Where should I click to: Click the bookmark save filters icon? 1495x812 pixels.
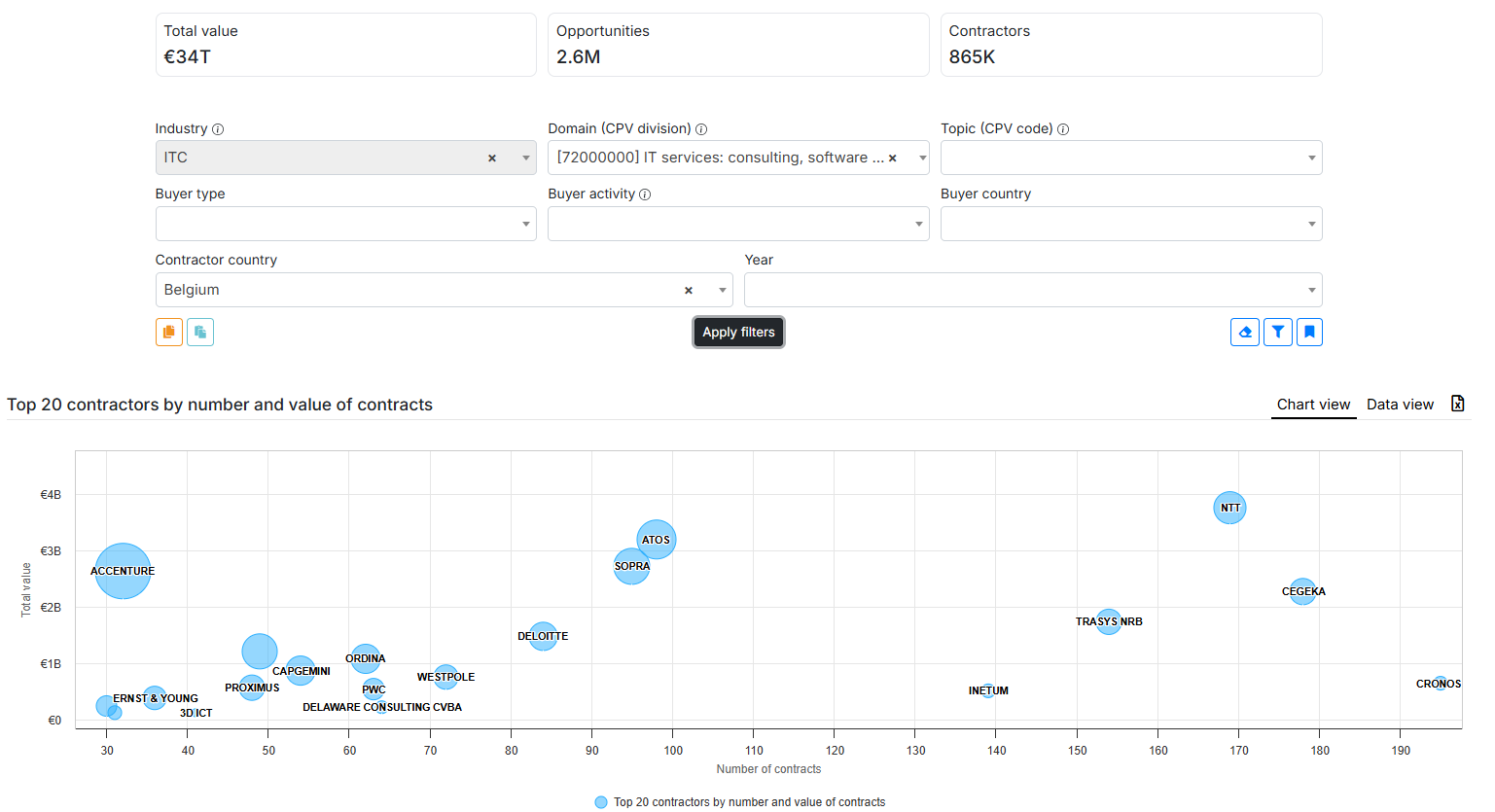(1309, 333)
